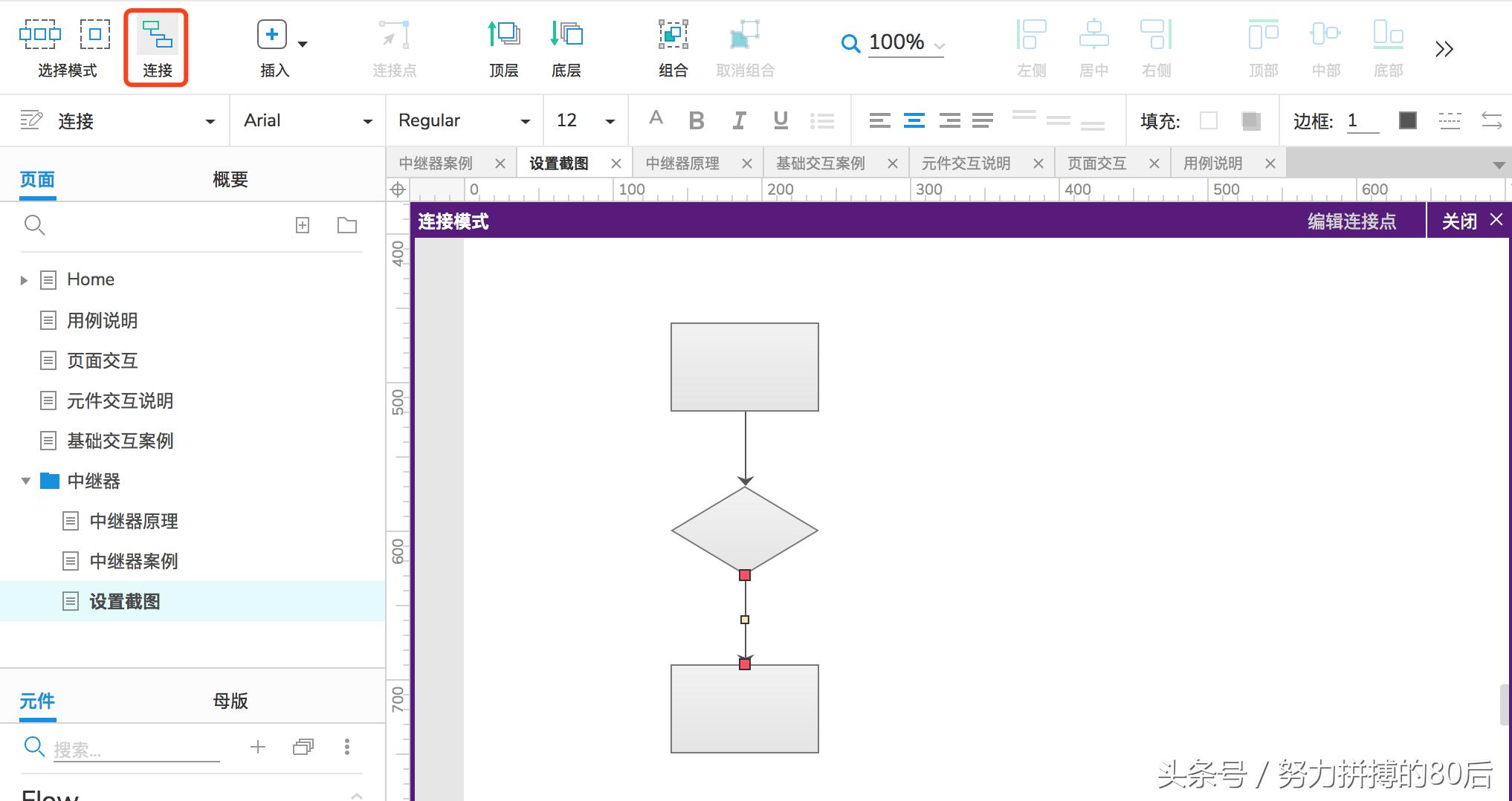Viewport: 1512px width, 801px height.
Task: Activate the 连接 connector tool
Action: [x=155, y=45]
